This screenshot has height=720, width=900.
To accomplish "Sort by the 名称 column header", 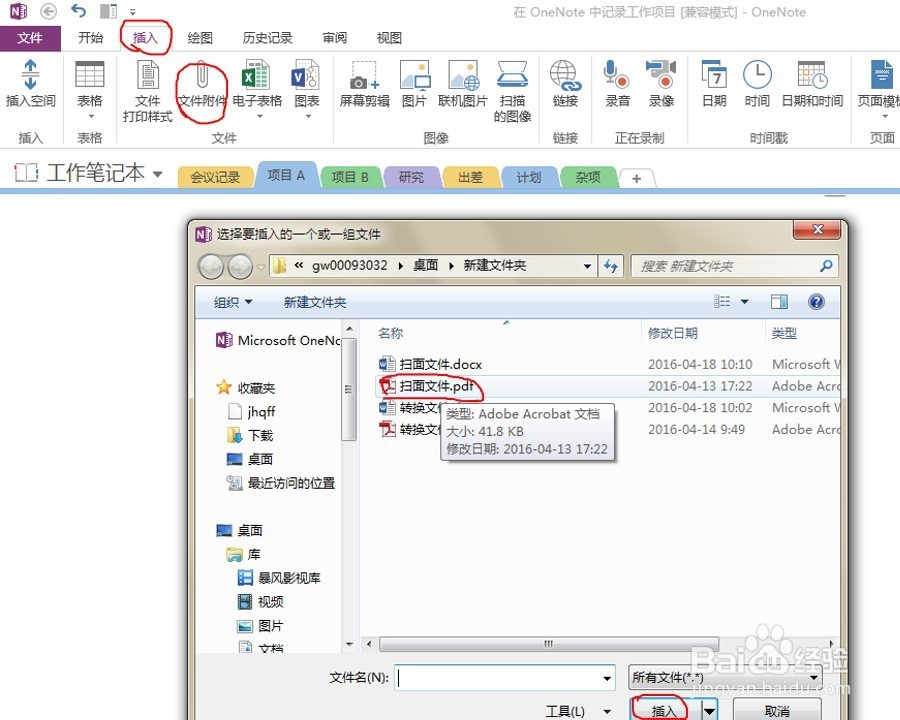I will [x=390, y=333].
